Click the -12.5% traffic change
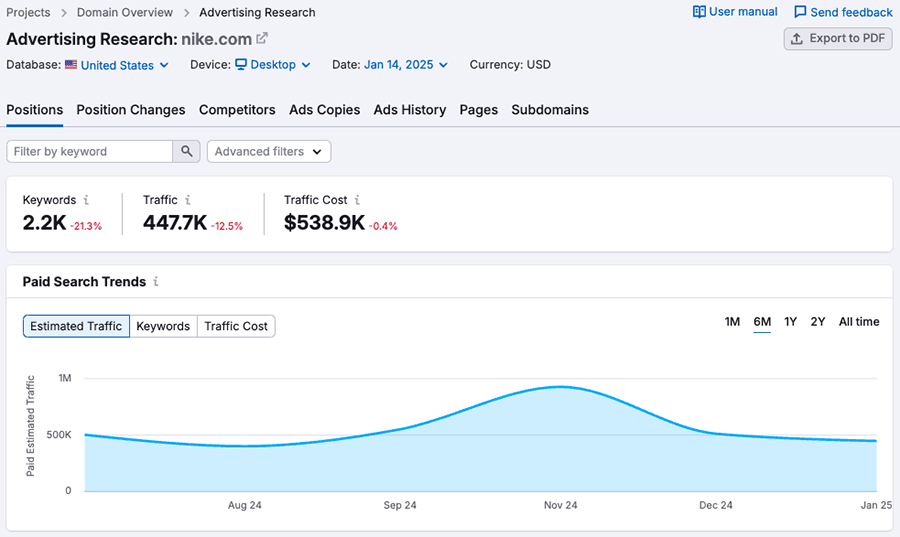This screenshot has height=537, width=900. coord(227,226)
